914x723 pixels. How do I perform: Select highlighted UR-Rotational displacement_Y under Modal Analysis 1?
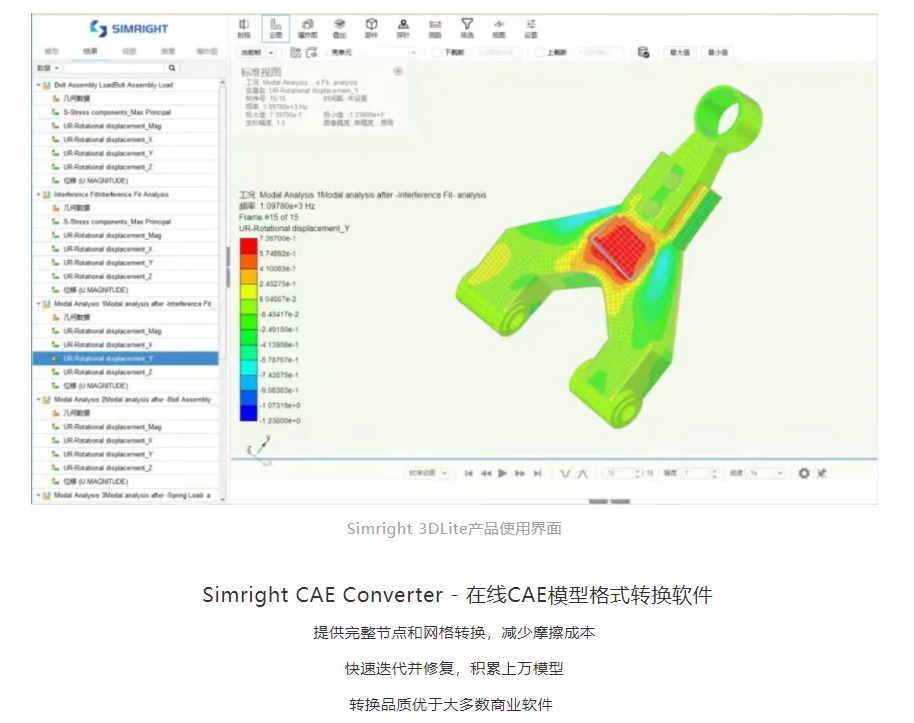tap(125, 359)
